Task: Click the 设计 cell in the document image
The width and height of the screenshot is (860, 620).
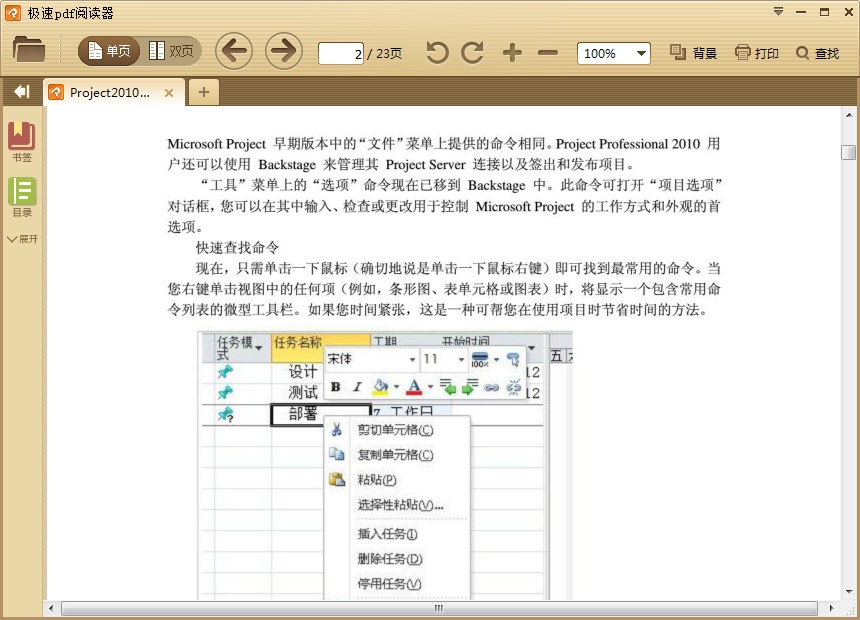Action: (x=303, y=371)
